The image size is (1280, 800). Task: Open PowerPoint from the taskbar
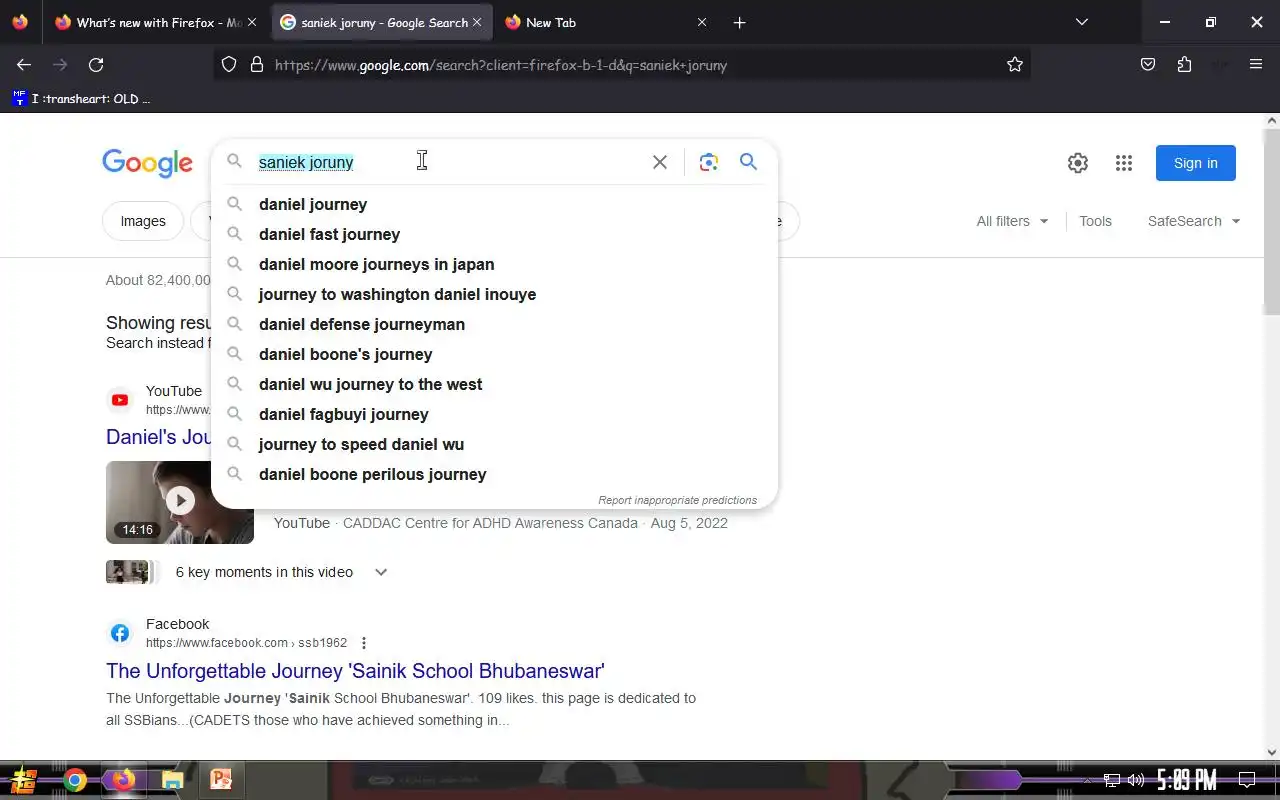coord(221,780)
